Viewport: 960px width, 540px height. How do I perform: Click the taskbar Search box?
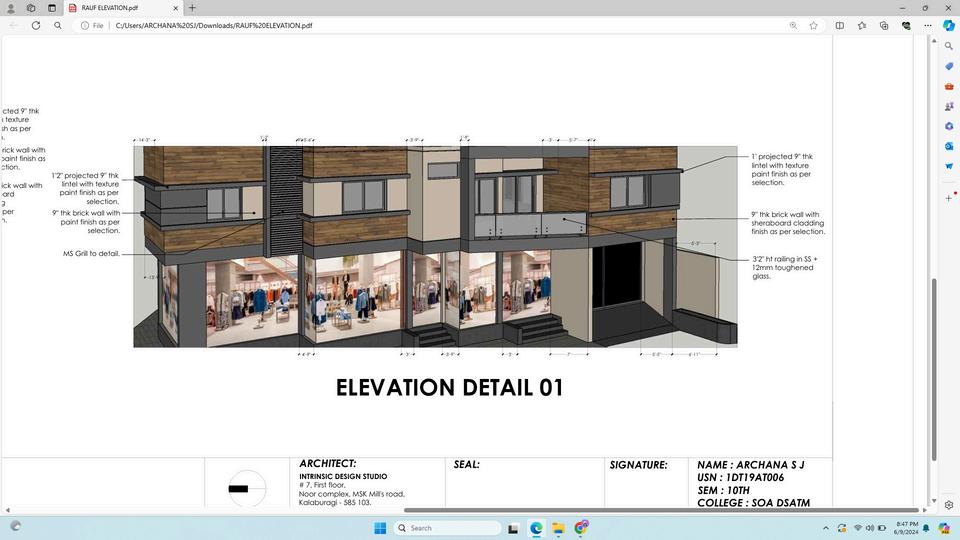pos(447,528)
